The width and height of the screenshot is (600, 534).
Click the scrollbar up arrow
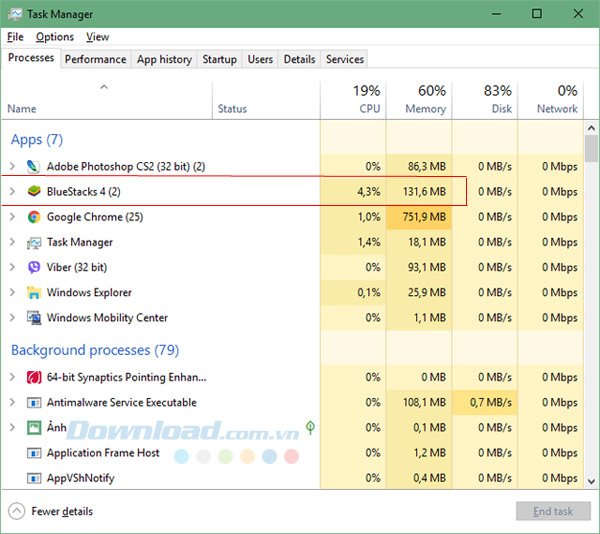(x=591, y=128)
